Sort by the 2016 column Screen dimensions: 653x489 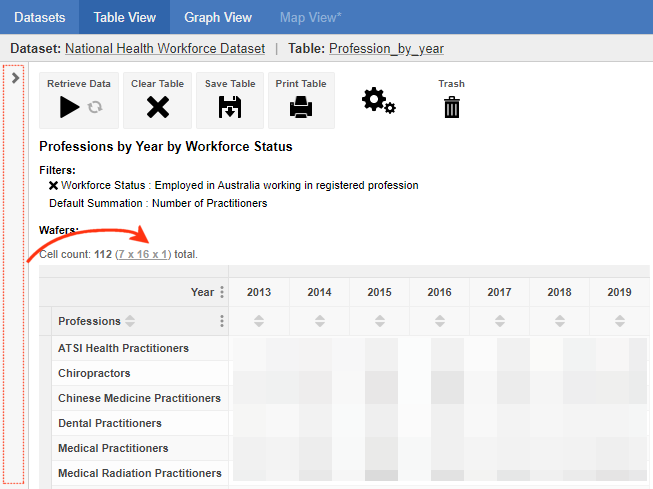(x=439, y=322)
